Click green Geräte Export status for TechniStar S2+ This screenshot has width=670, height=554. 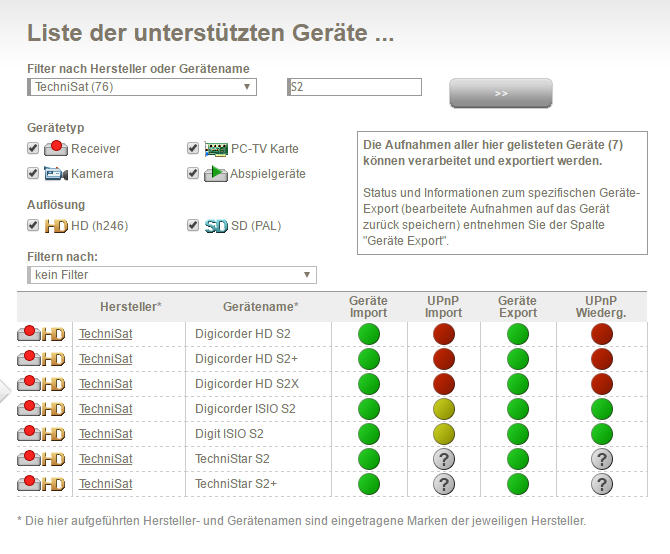pyautogui.click(x=518, y=484)
